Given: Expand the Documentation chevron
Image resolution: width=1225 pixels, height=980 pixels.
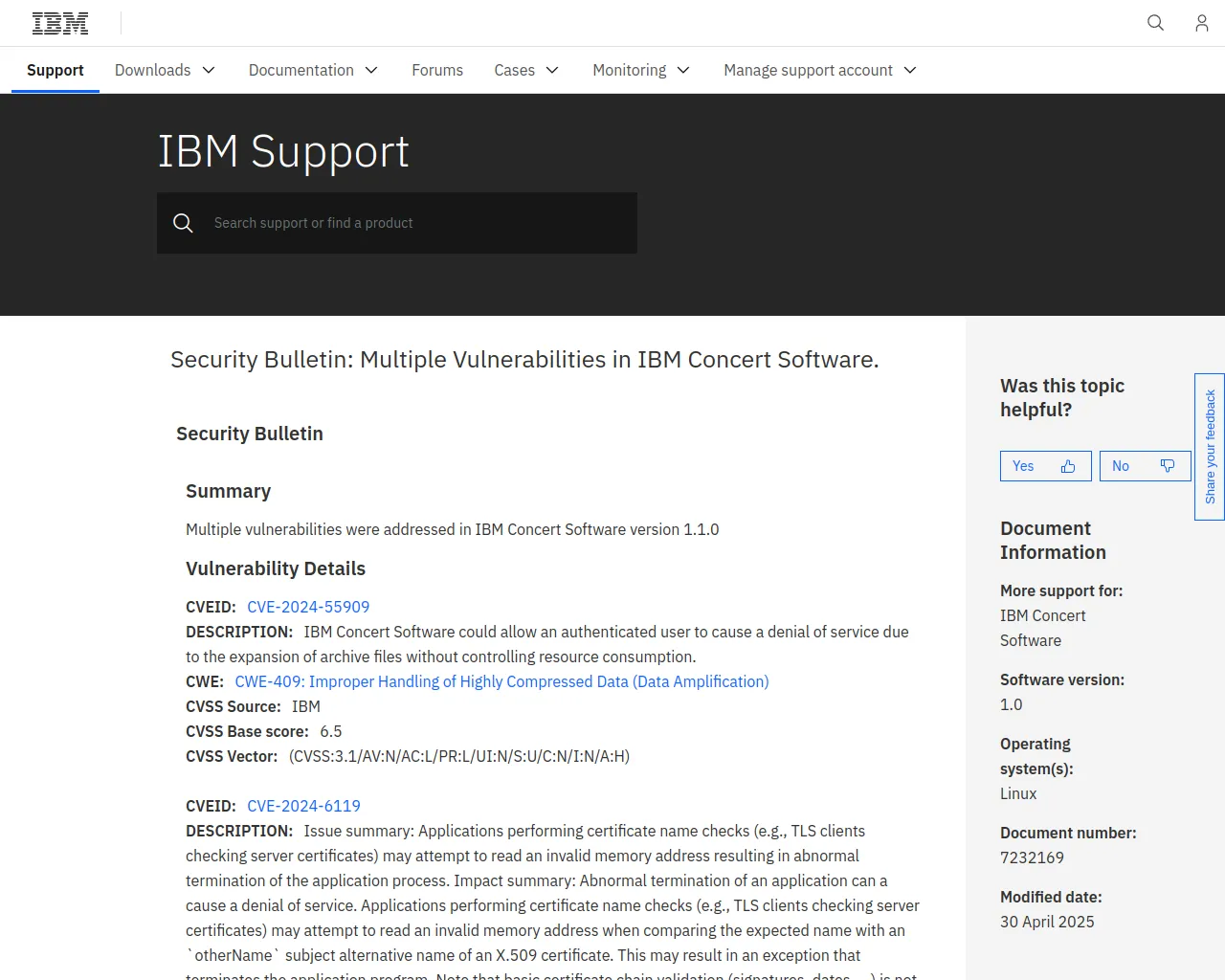Looking at the screenshot, I should [372, 70].
